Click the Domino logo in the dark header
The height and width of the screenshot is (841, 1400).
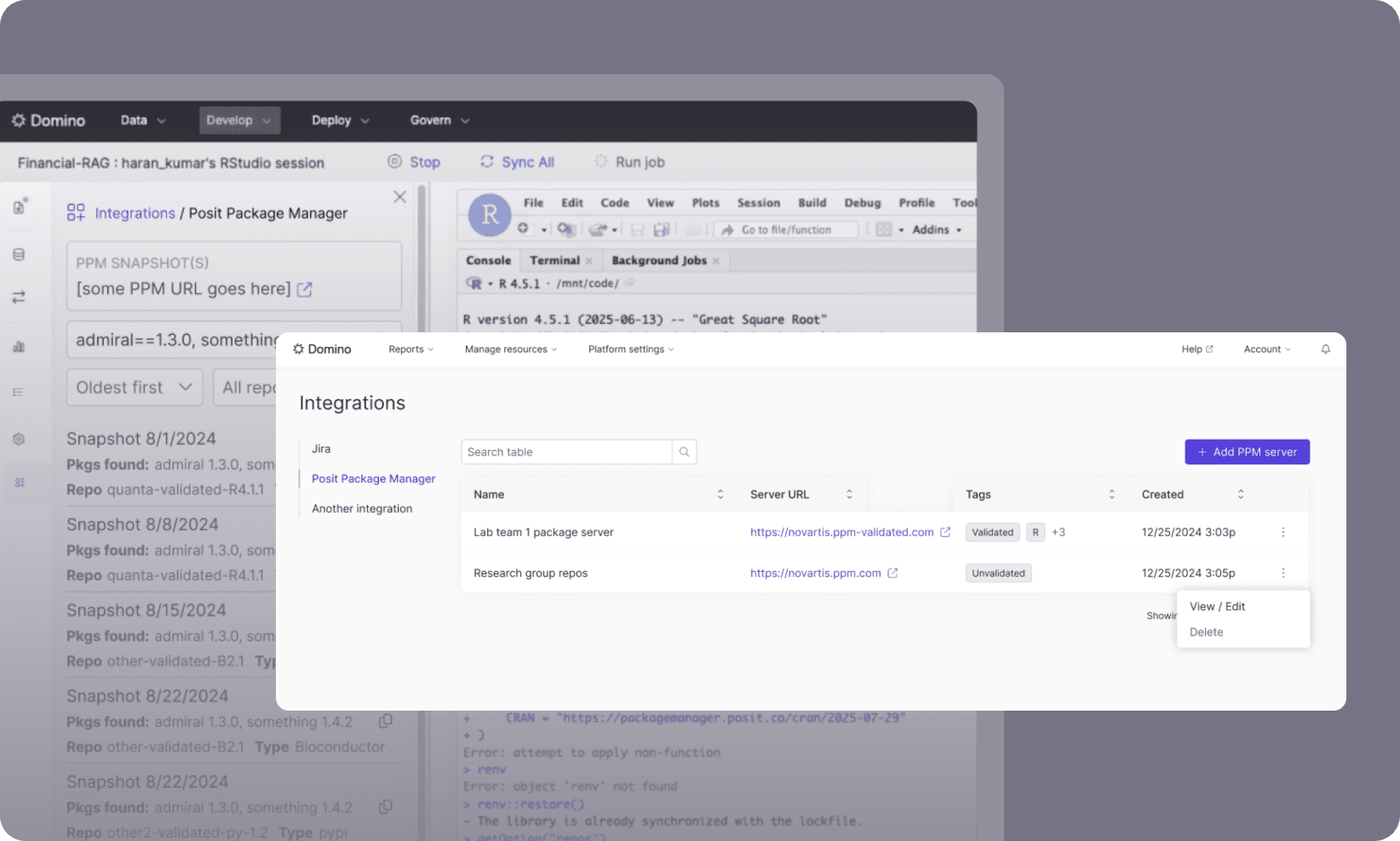[49, 121]
